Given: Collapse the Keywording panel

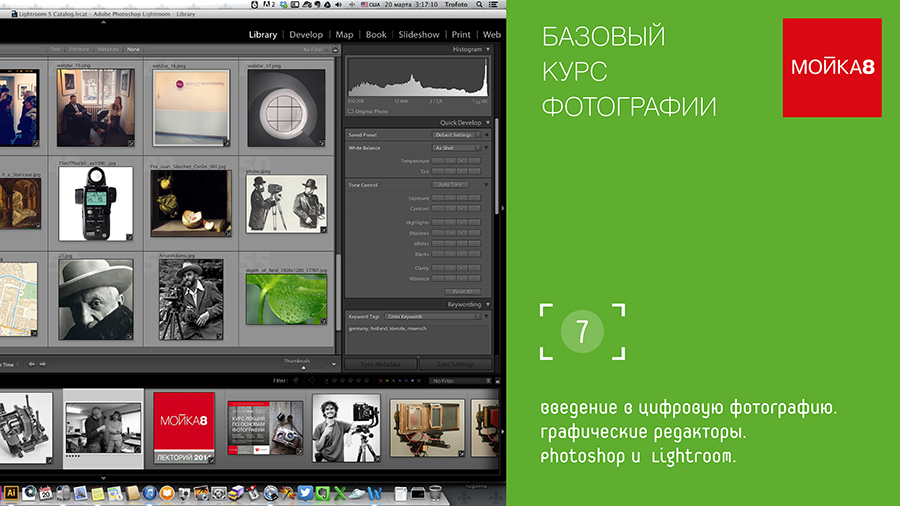Looking at the screenshot, I should click(488, 304).
